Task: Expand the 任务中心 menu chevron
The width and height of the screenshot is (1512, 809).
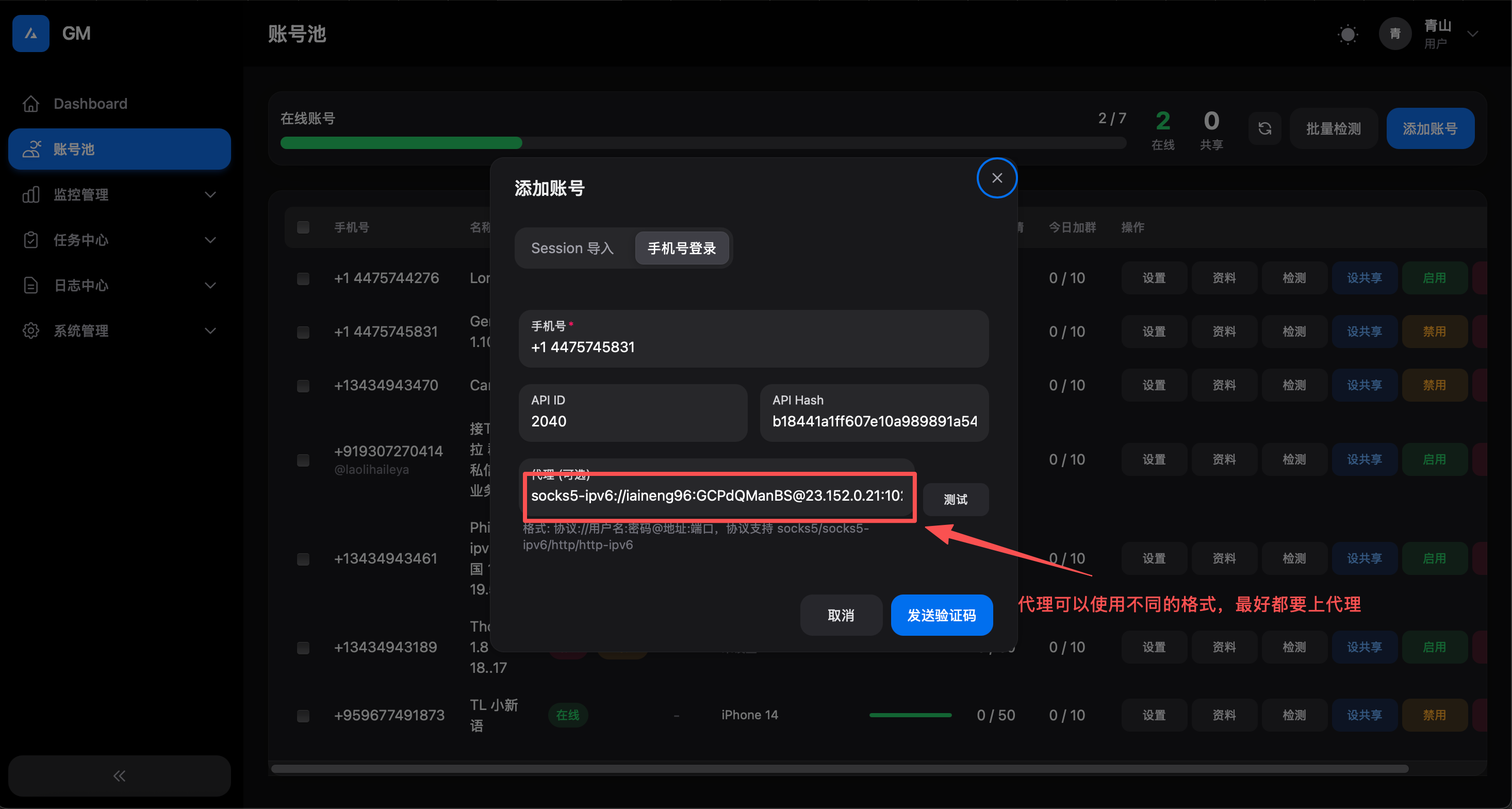Action: [x=210, y=240]
